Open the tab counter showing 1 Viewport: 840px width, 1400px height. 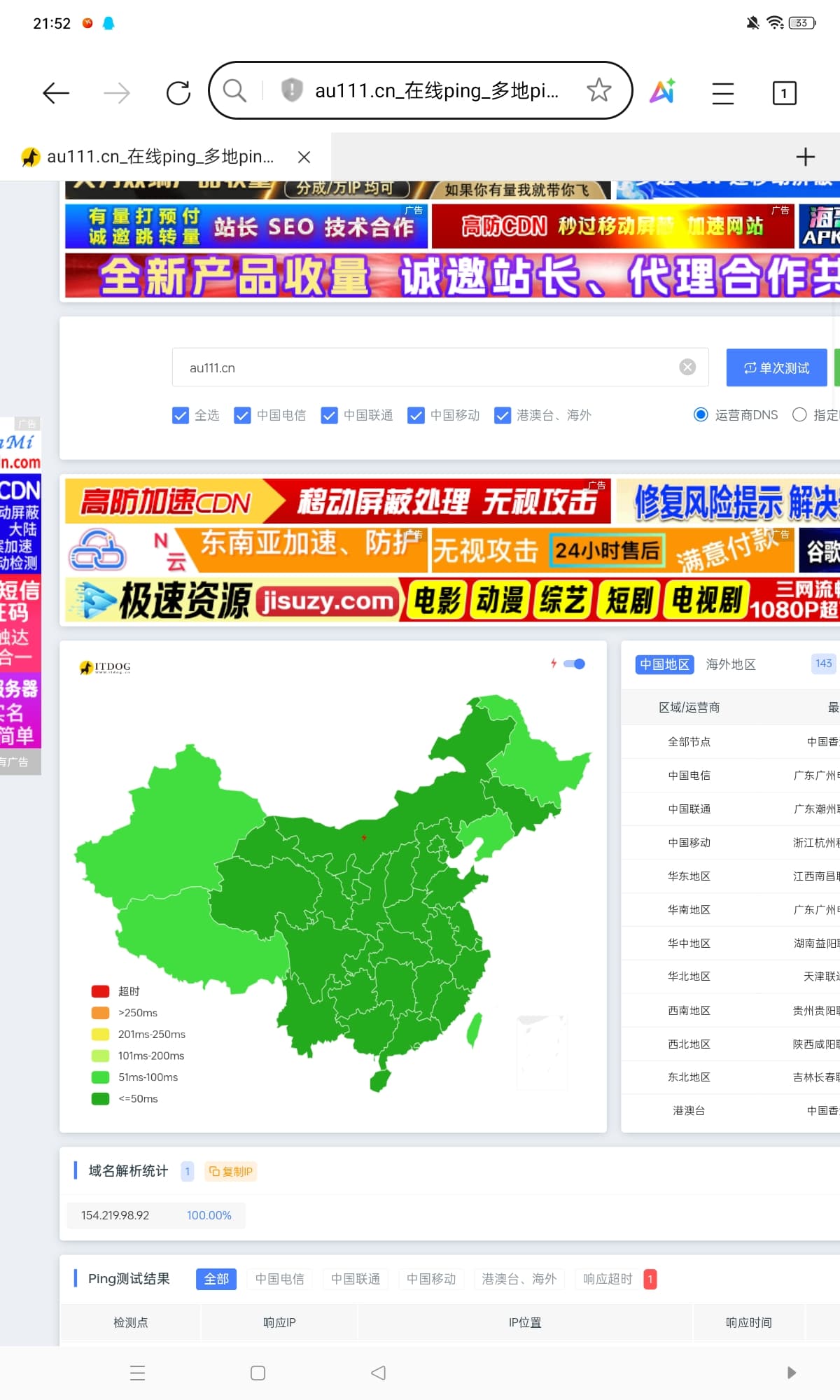click(x=784, y=93)
